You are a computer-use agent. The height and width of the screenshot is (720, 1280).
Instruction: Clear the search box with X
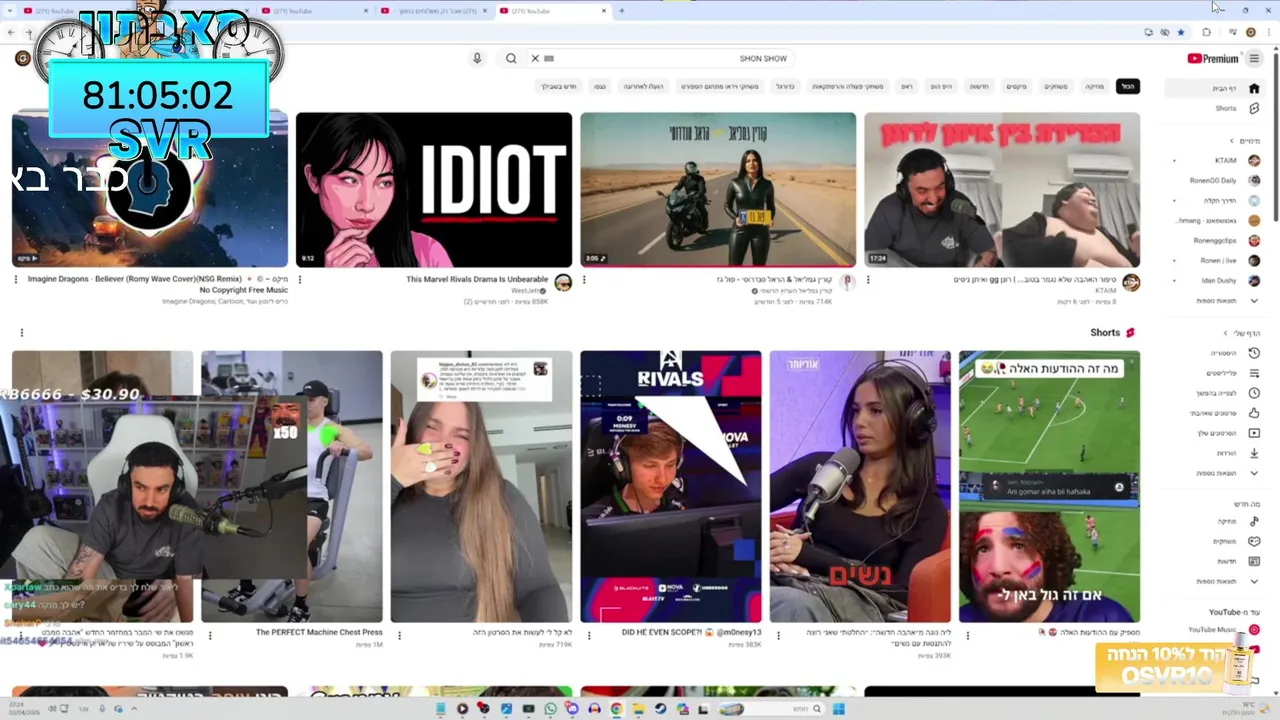coord(535,59)
